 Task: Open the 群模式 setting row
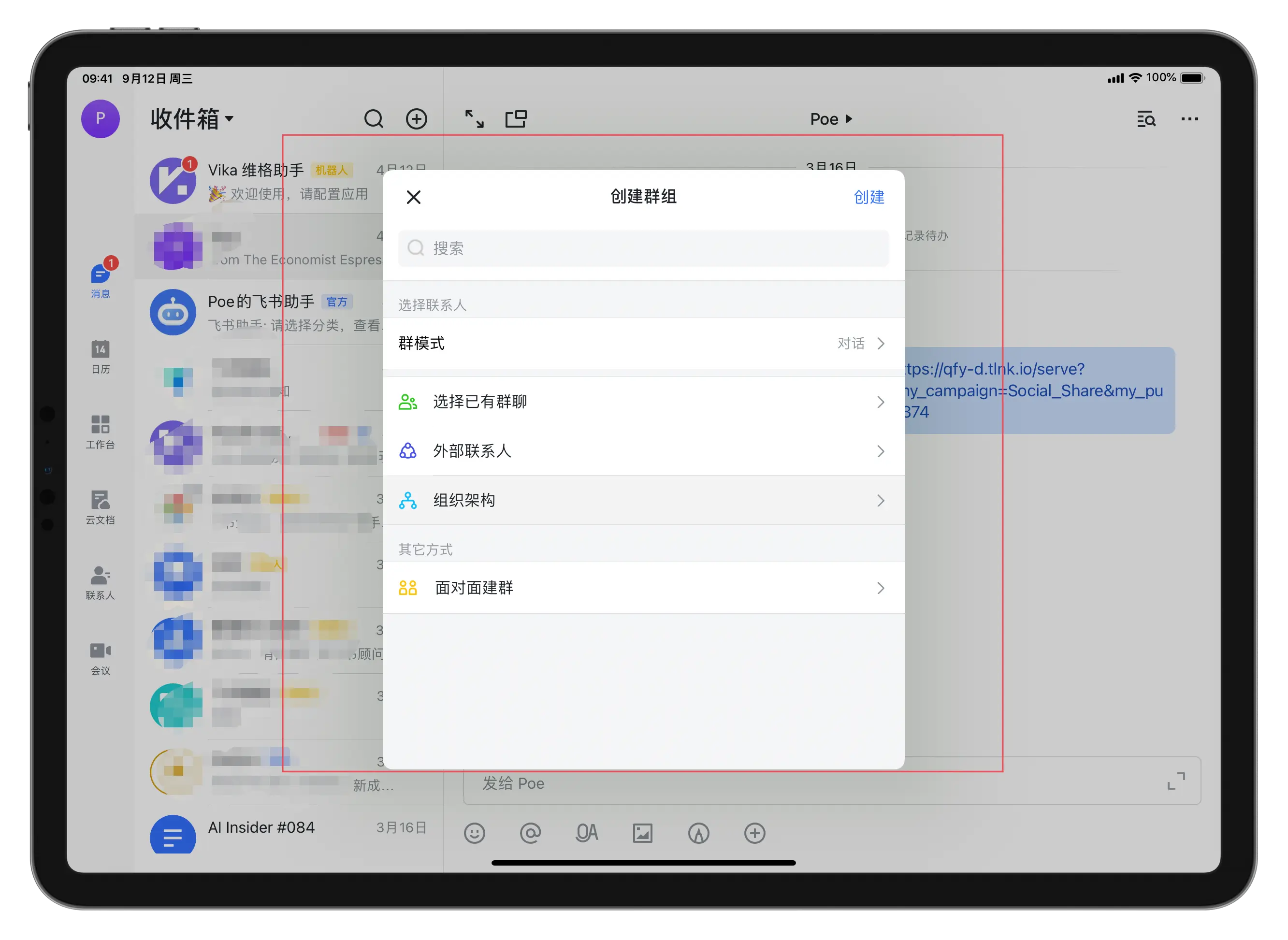click(643, 343)
